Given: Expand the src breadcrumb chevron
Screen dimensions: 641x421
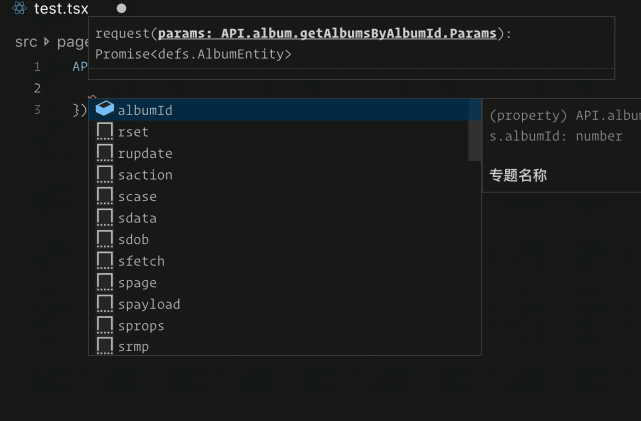Looking at the screenshot, I should (46, 42).
